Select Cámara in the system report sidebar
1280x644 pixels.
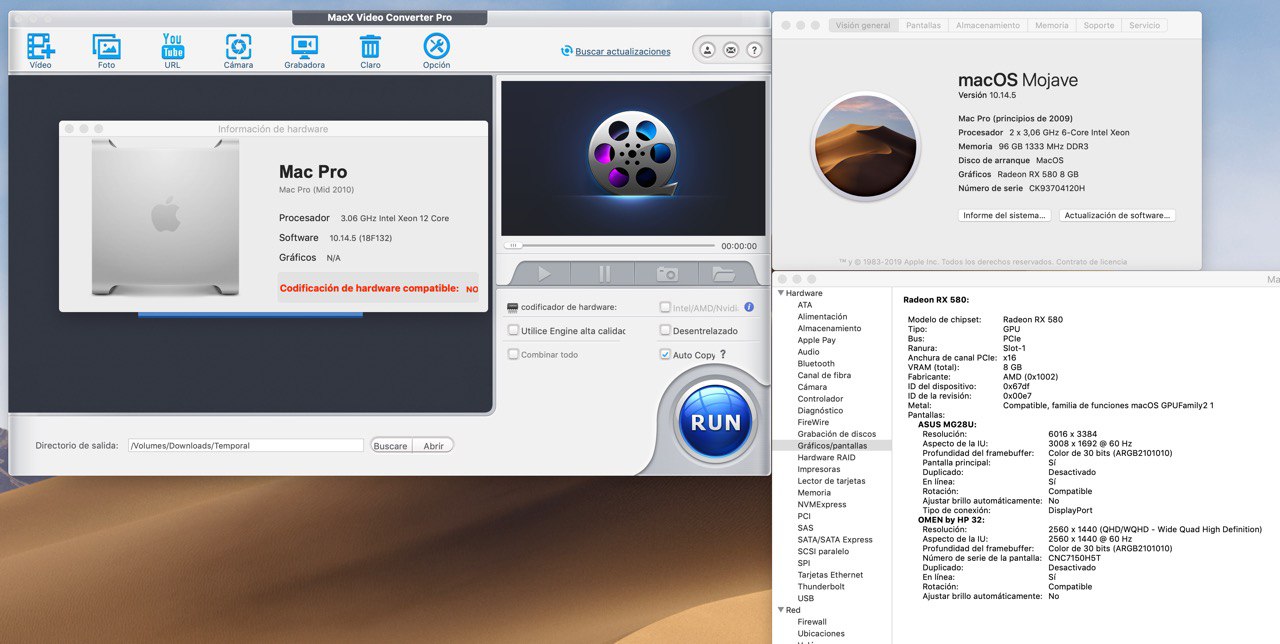812,387
